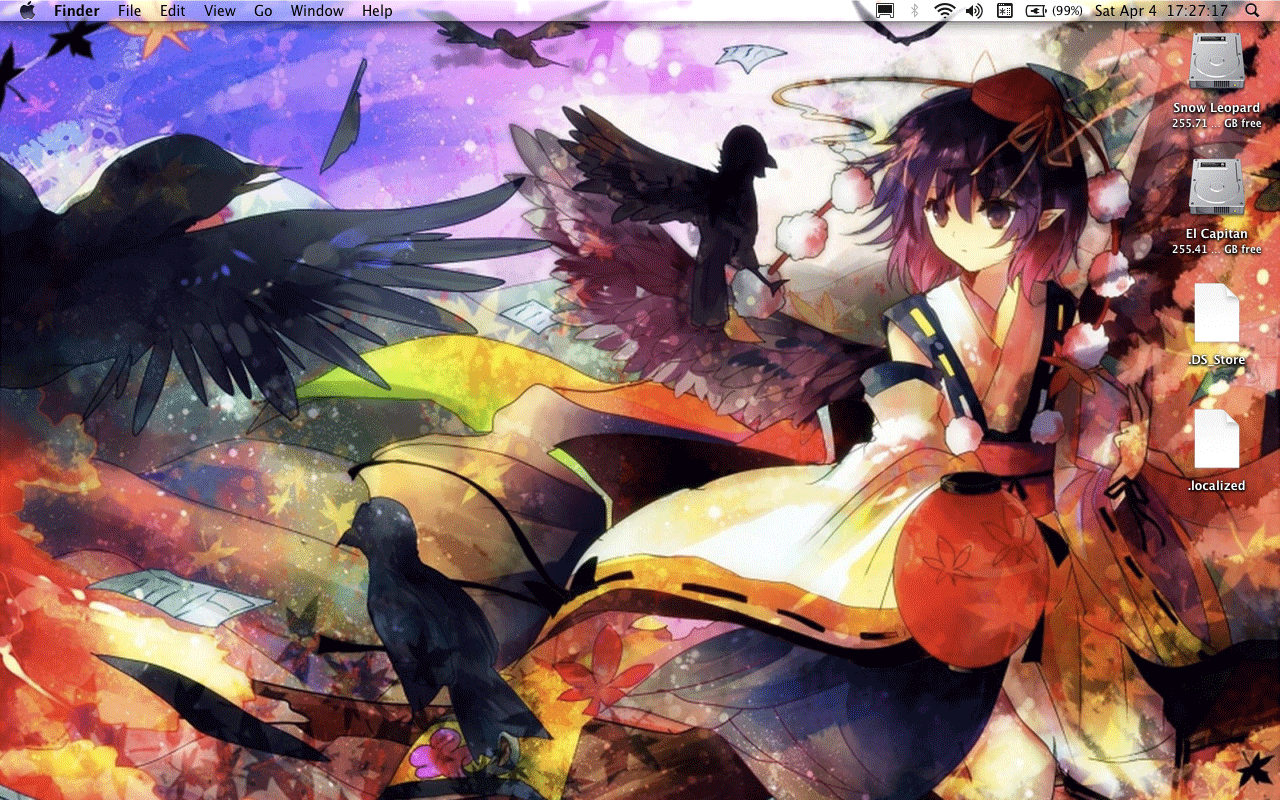
Task: Click the volume speaker icon
Action: [x=974, y=11]
